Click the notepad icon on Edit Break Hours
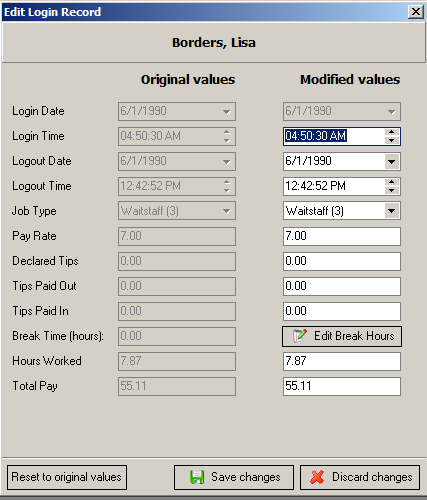Image resolution: width=427 pixels, height=500 pixels. coord(299,336)
